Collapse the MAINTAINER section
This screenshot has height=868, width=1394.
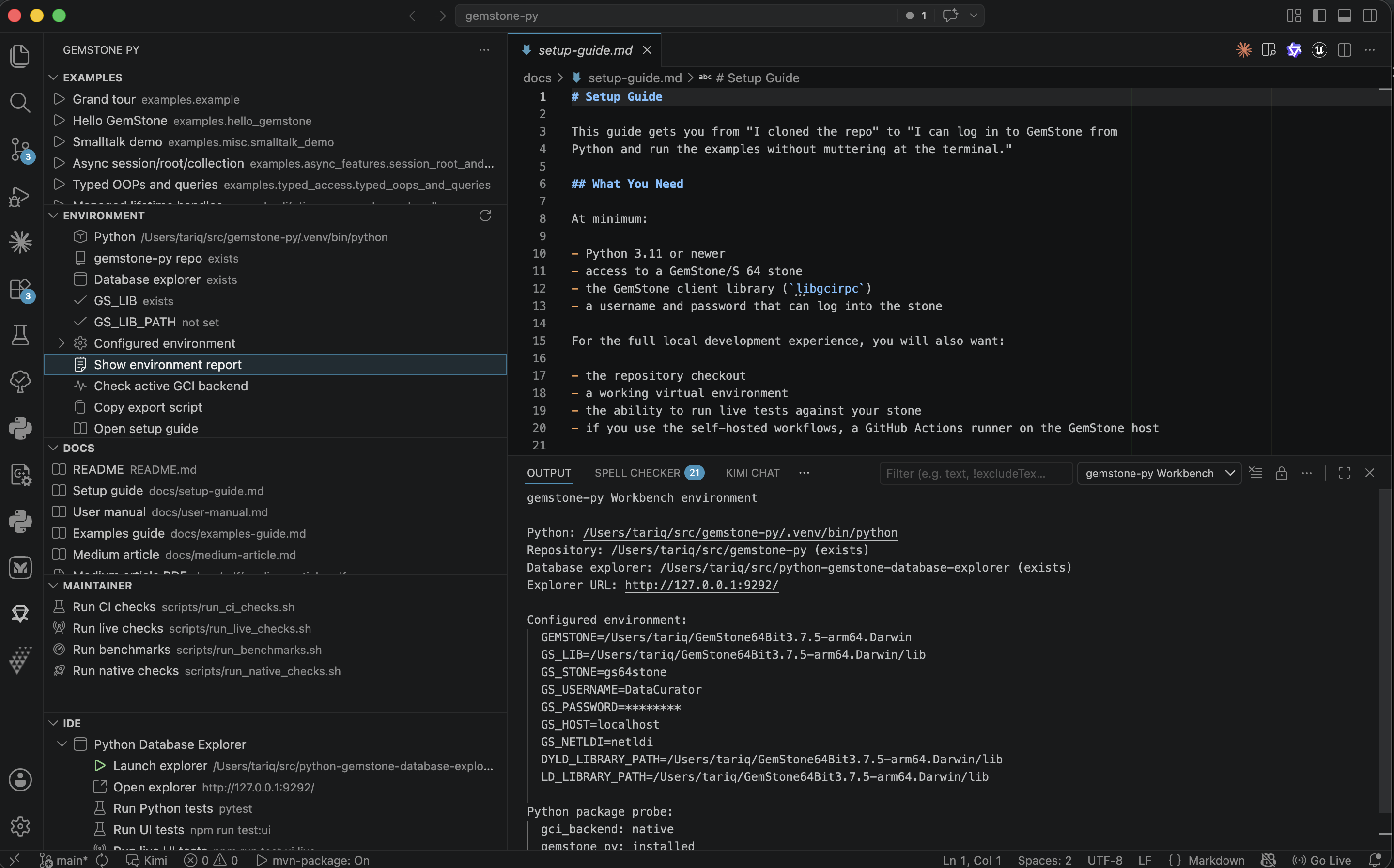click(53, 585)
